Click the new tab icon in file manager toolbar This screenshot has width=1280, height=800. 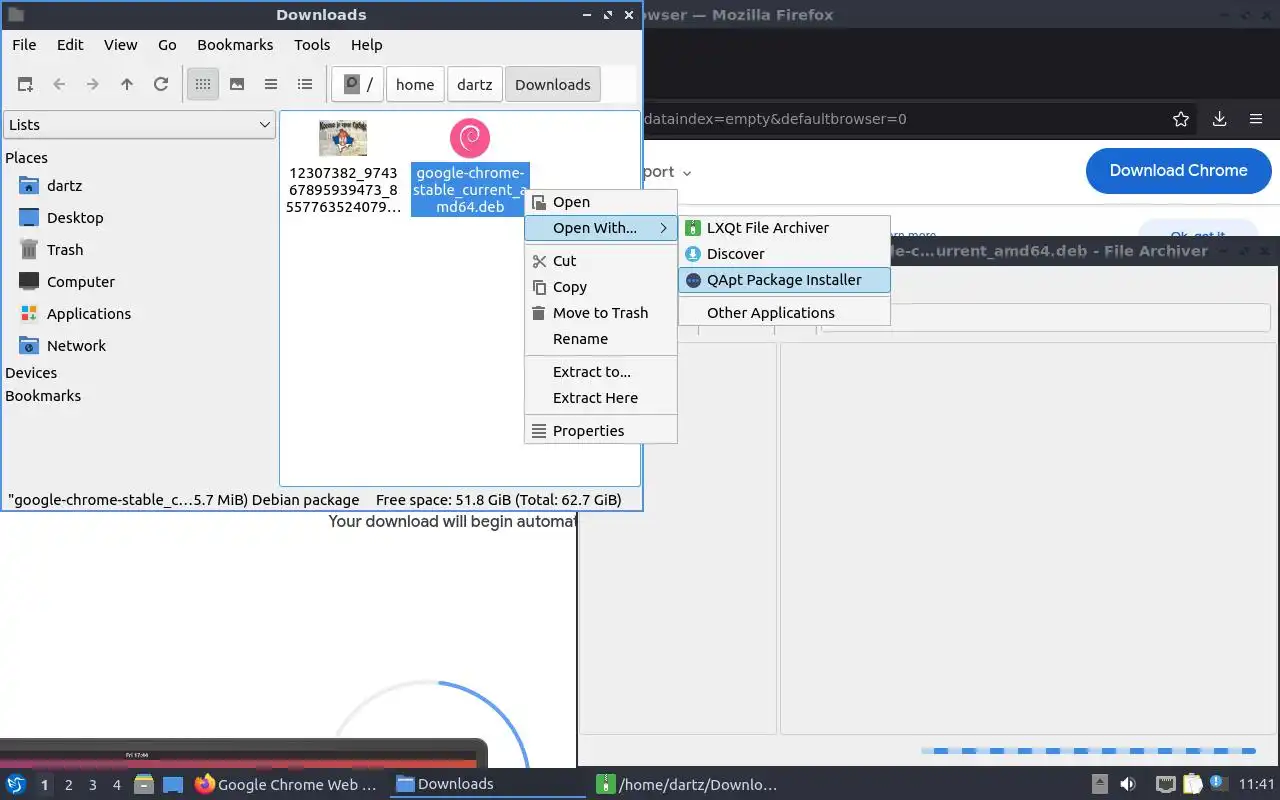coord(25,85)
